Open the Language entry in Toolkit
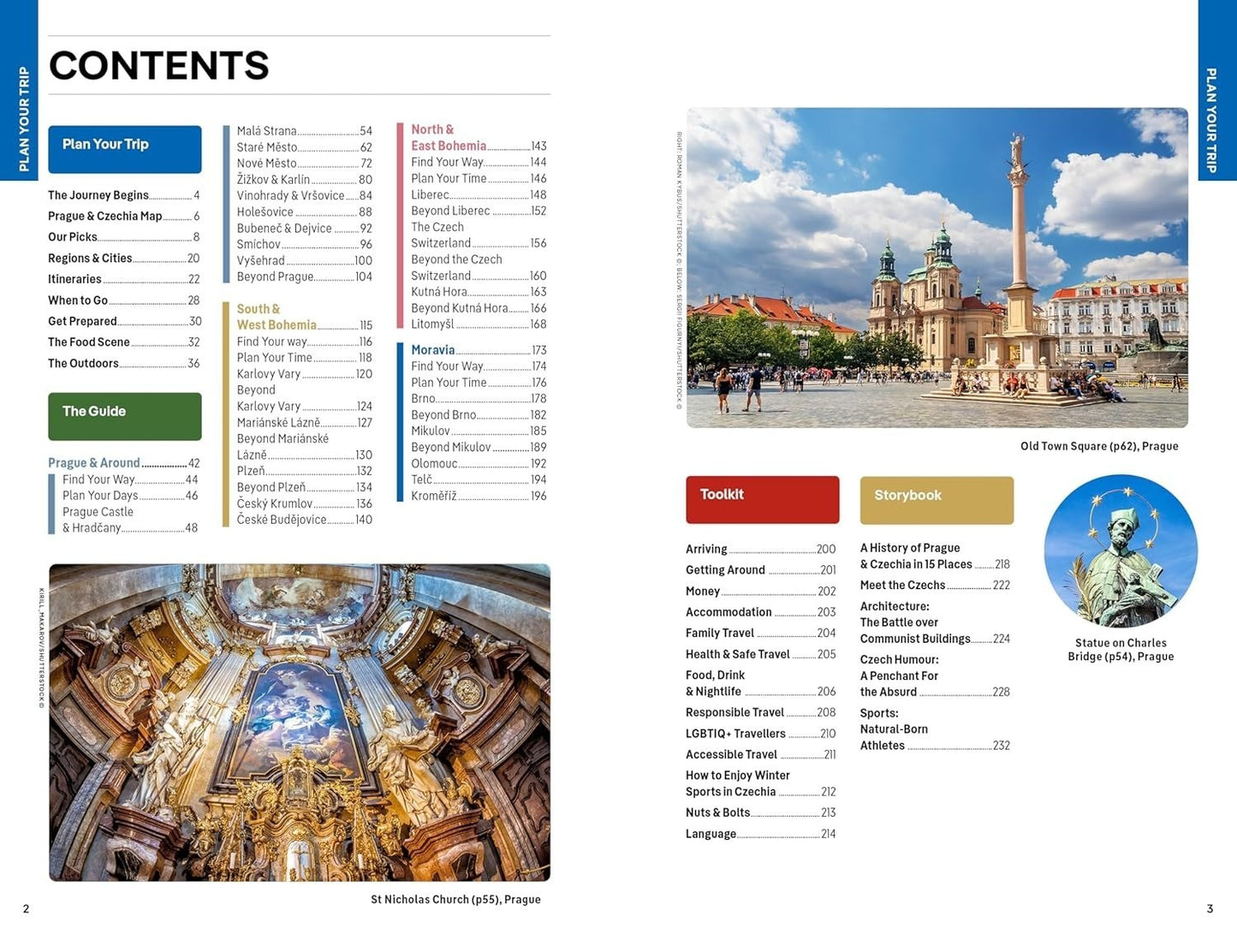The width and height of the screenshot is (1237, 952). coord(711,833)
